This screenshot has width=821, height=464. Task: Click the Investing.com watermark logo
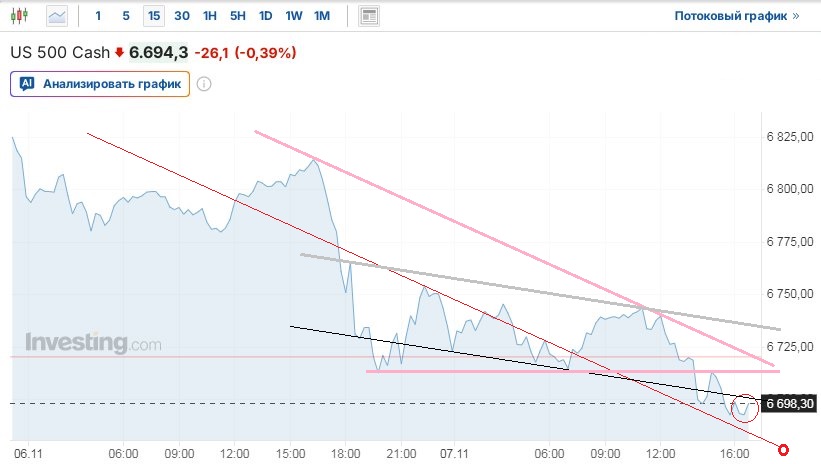(93, 343)
